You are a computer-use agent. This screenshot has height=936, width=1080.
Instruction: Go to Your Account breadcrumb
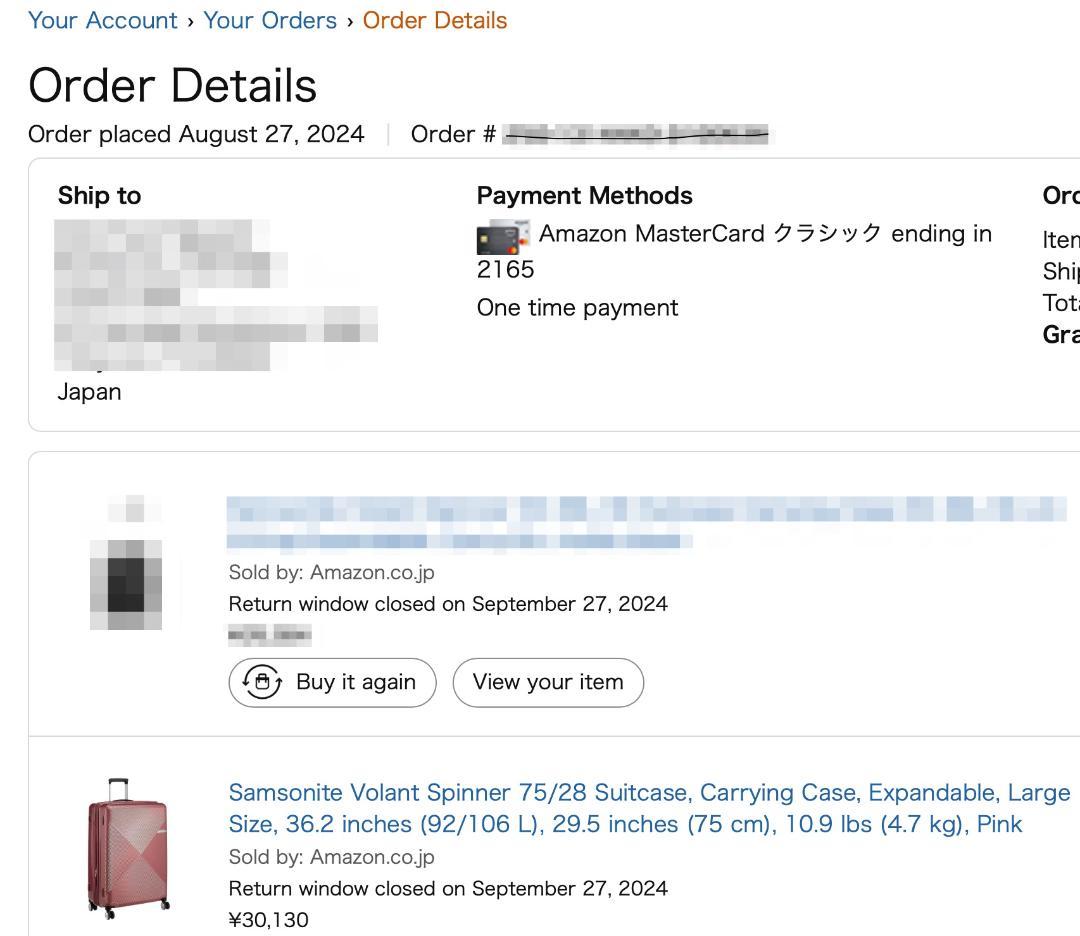pyautogui.click(x=102, y=20)
